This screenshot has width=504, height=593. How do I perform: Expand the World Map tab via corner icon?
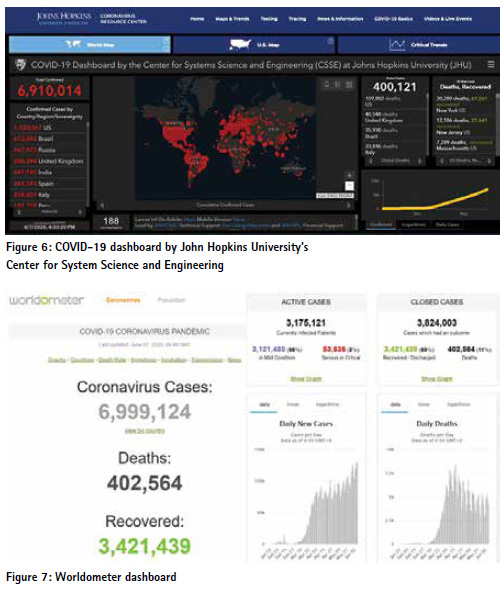(x=166, y=40)
